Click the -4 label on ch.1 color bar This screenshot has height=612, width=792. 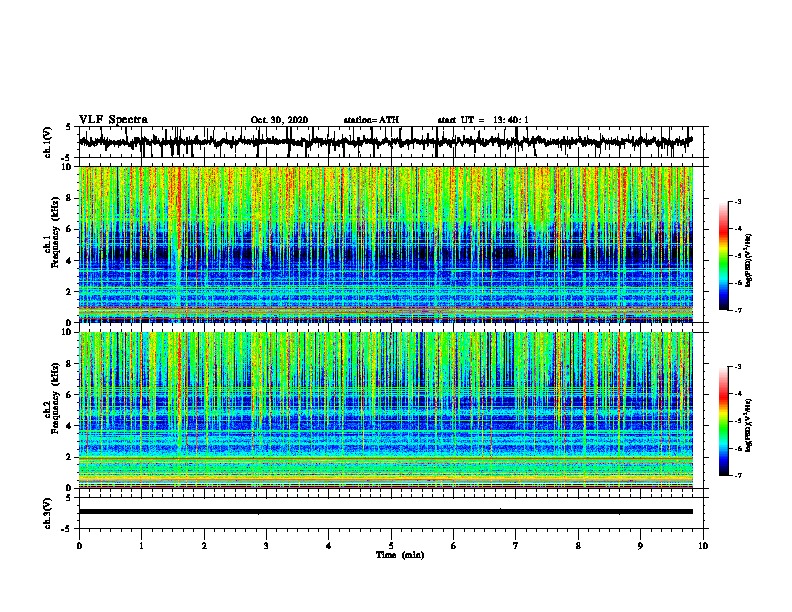click(738, 229)
